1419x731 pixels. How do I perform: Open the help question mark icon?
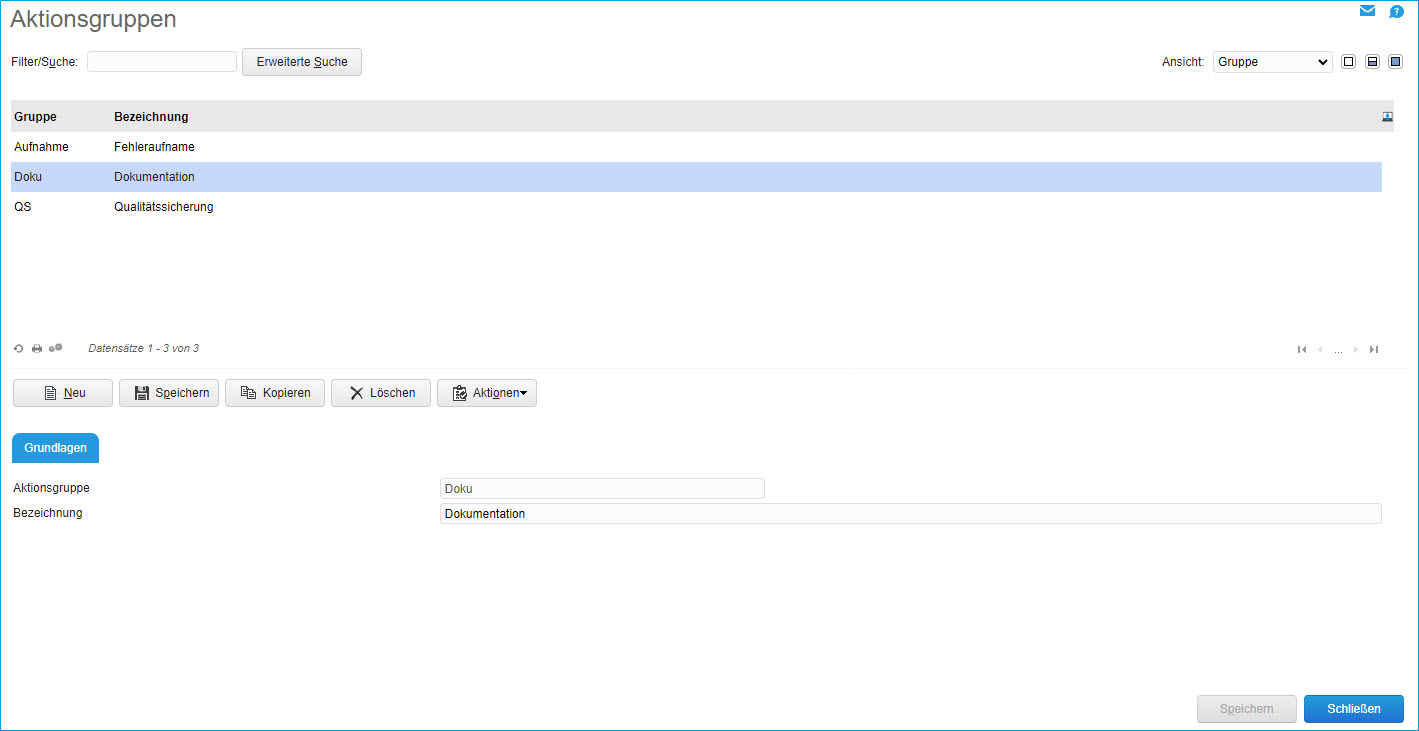(x=1397, y=12)
